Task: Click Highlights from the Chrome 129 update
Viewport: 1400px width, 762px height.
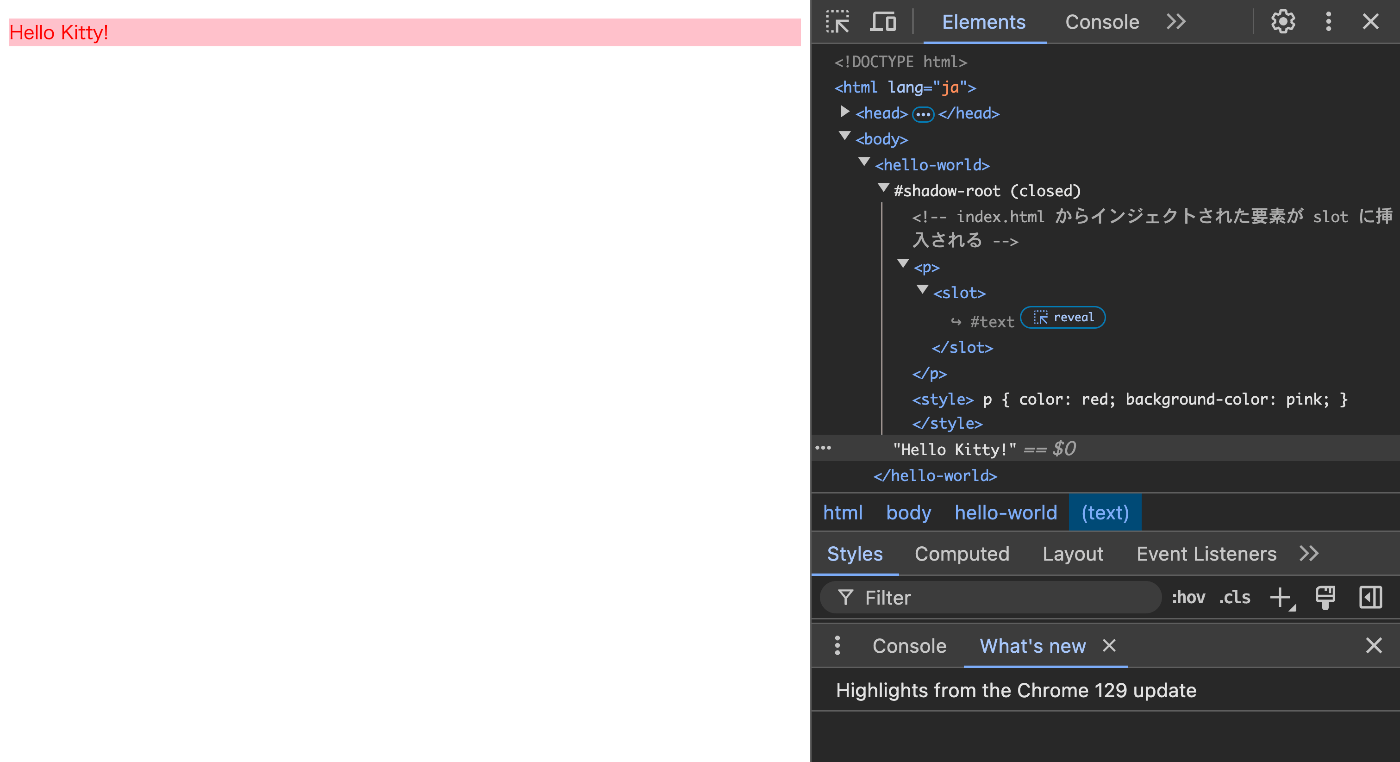Action: point(1016,690)
